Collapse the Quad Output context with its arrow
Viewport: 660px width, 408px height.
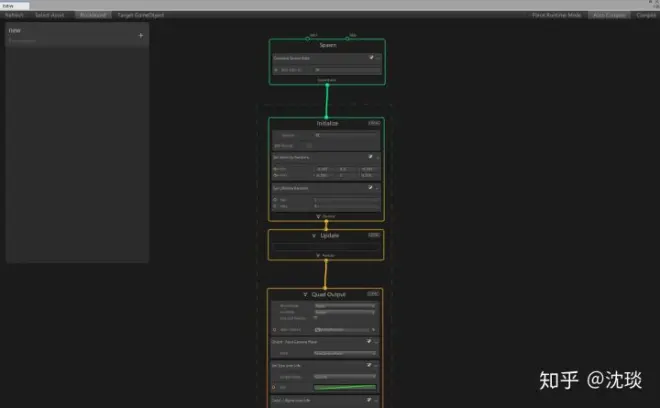coord(306,294)
